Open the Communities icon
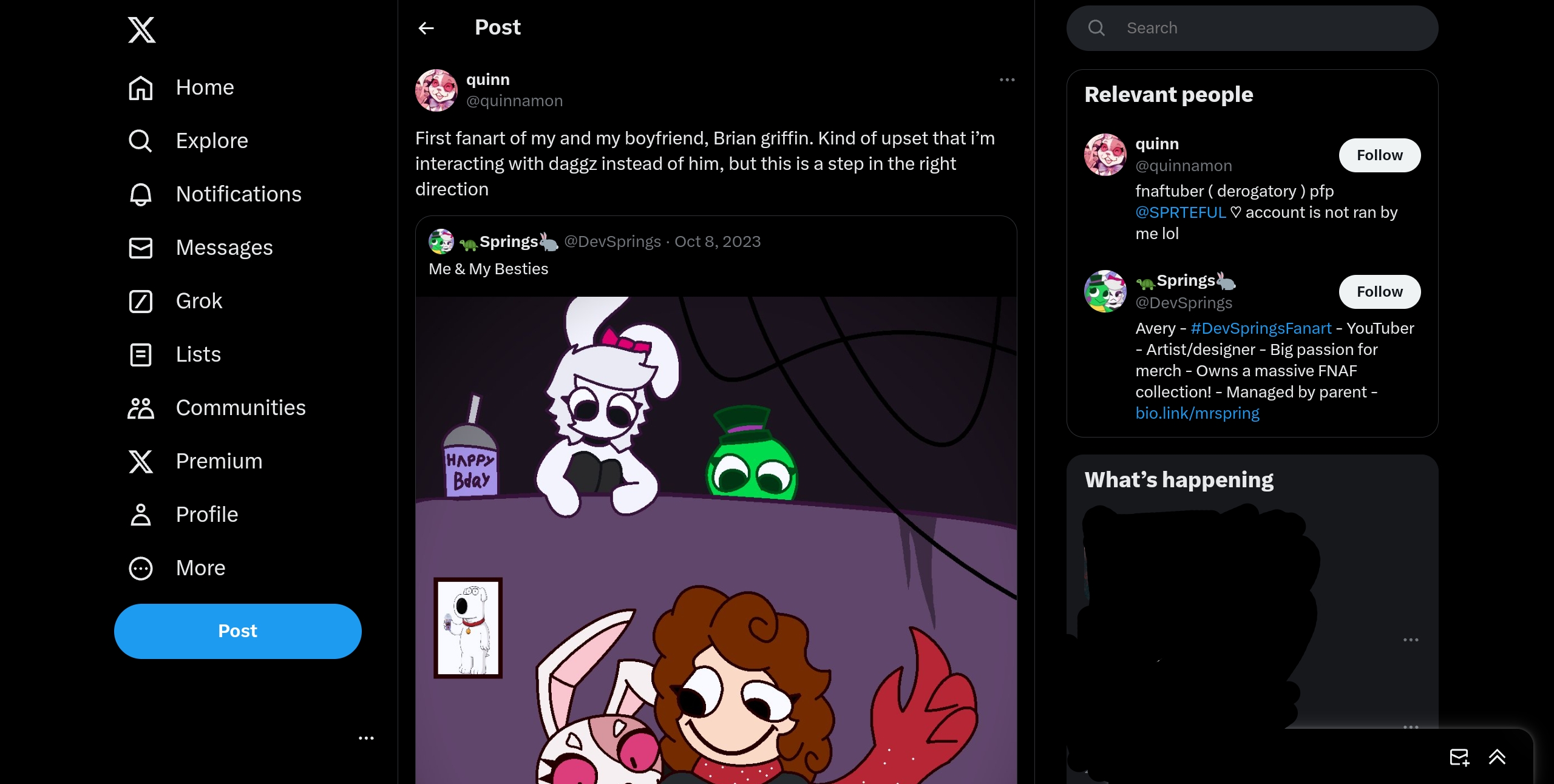Viewport: 1554px width, 784px height. (x=141, y=408)
